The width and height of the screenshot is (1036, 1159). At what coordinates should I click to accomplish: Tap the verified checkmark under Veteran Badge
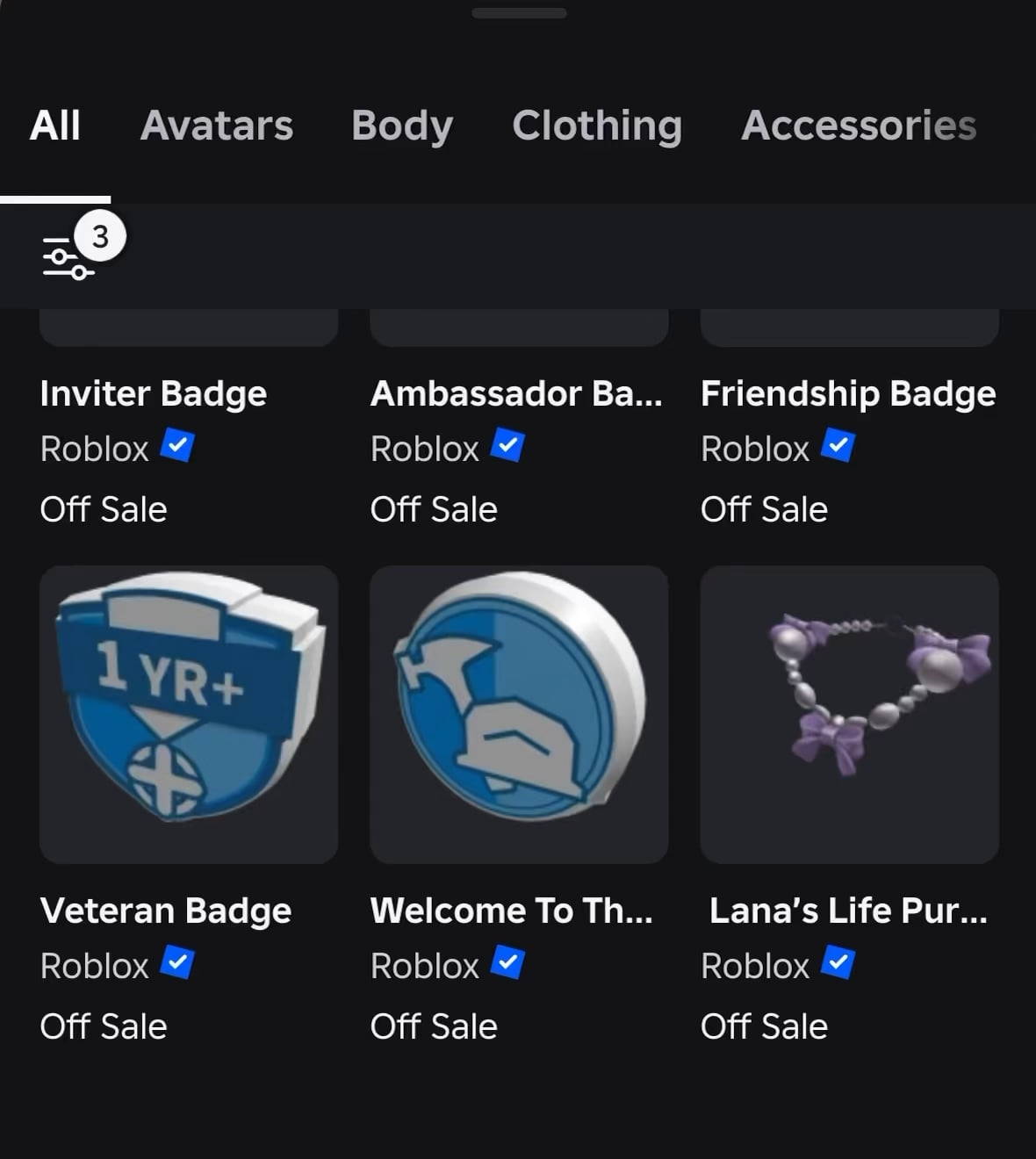pos(177,964)
